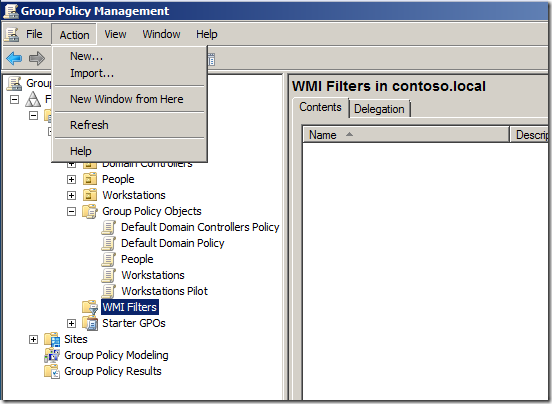Expand the Starter GPOs node

71,323
